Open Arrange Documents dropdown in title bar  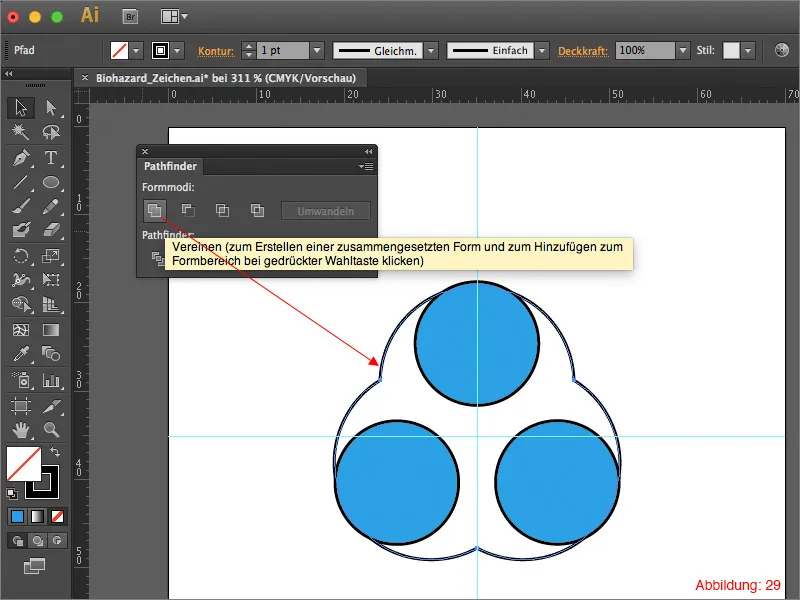(174, 17)
